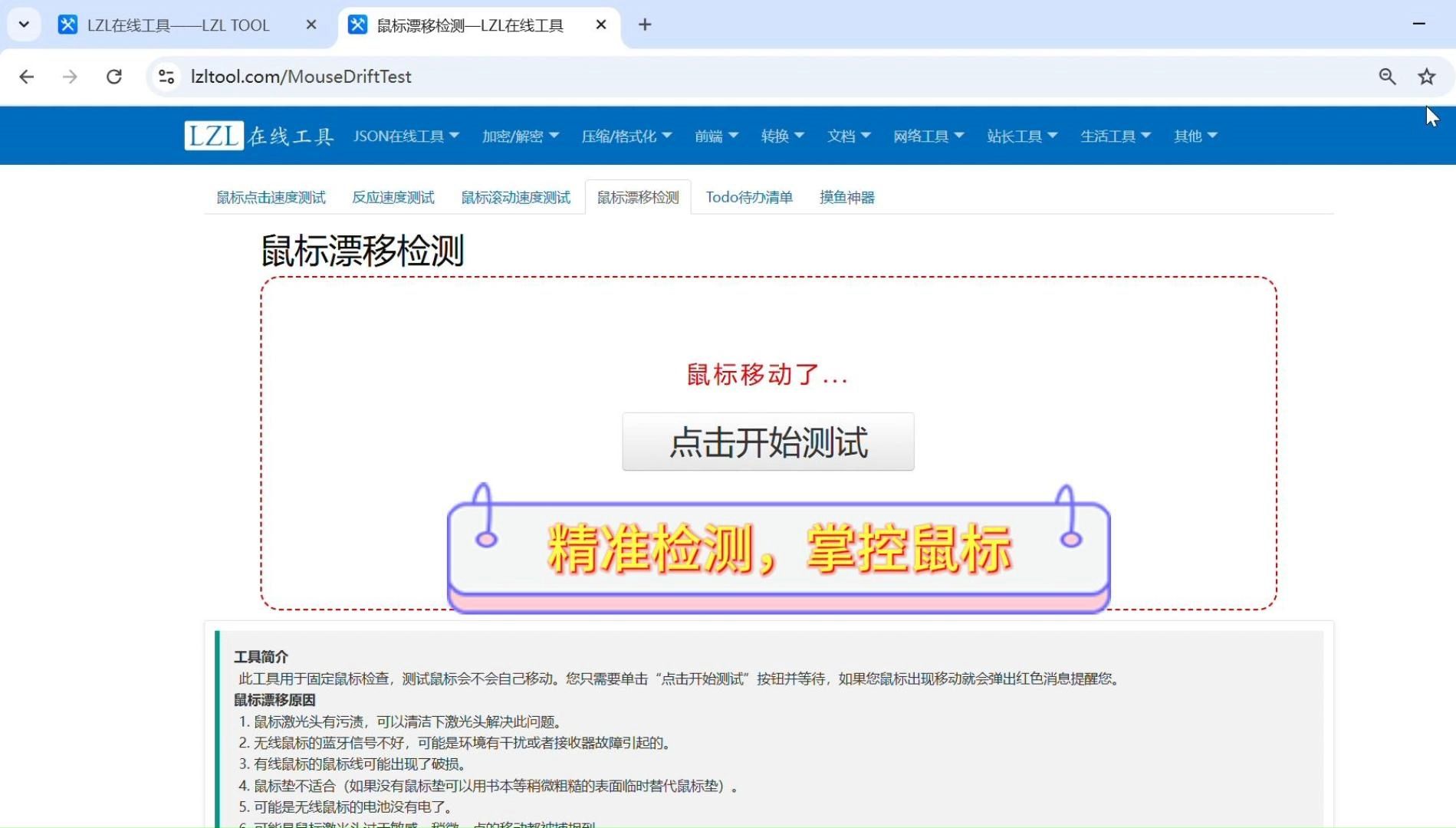Expand the 加密/解密 dropdown

click(x=520, y=136)
